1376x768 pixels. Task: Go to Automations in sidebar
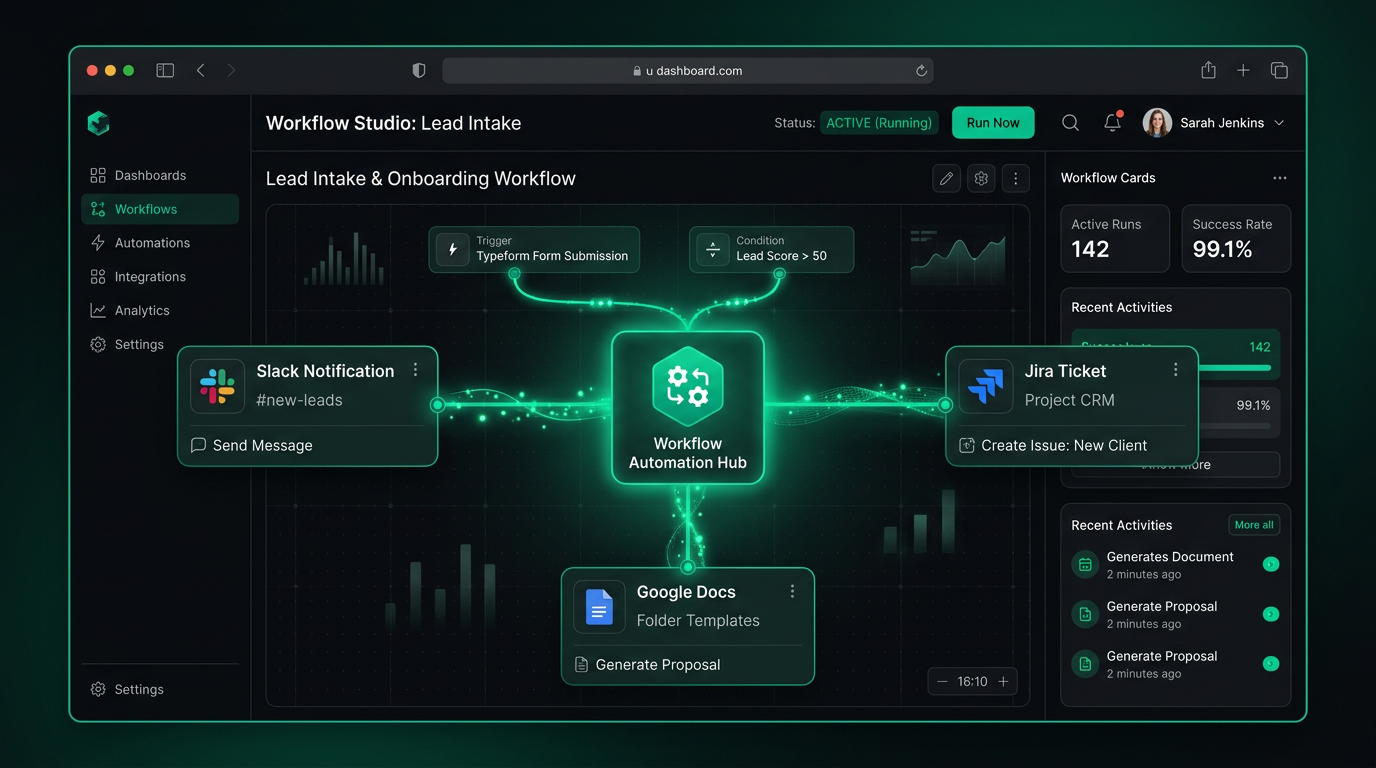(151, 243)
